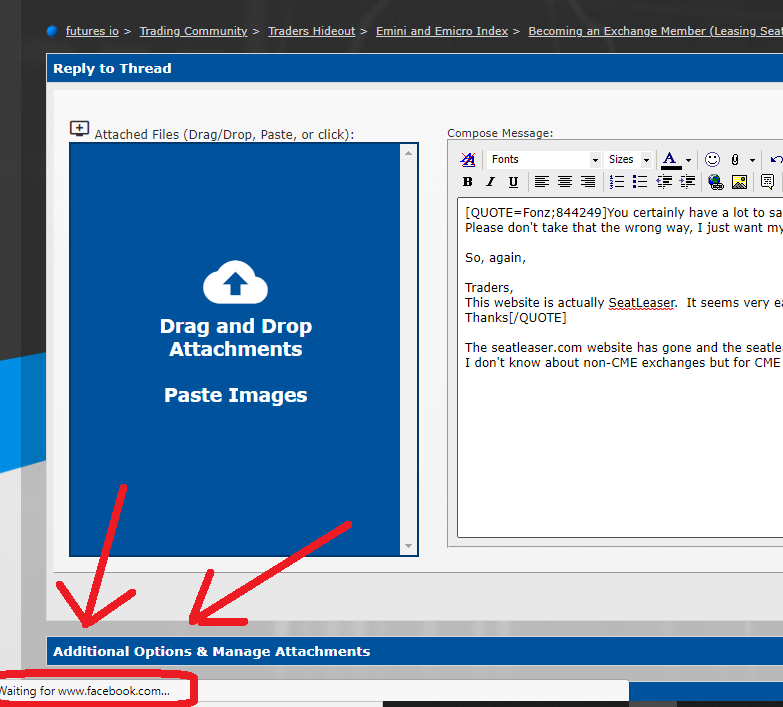Expand the attachments dropdown arrow

coord(752,160)
